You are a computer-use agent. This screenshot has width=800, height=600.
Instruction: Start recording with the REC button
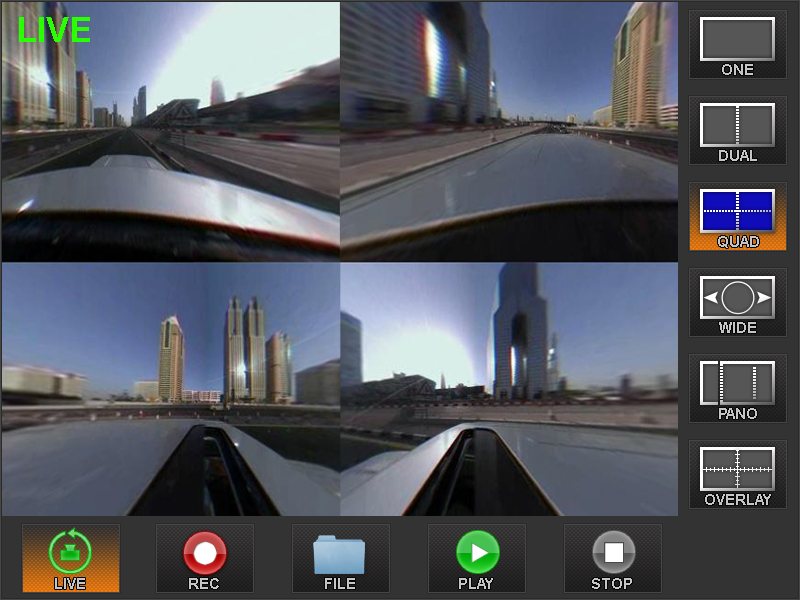pos(205,558)
